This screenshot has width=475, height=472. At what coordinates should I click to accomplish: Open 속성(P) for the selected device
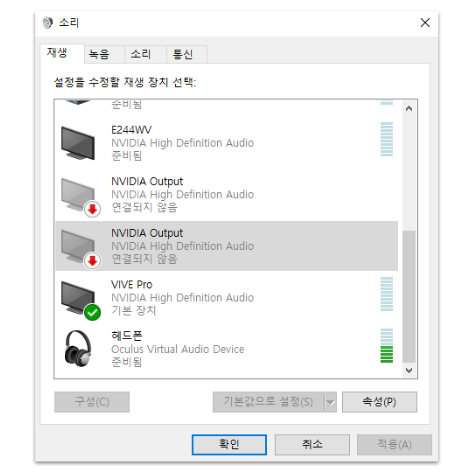(379, 402)
